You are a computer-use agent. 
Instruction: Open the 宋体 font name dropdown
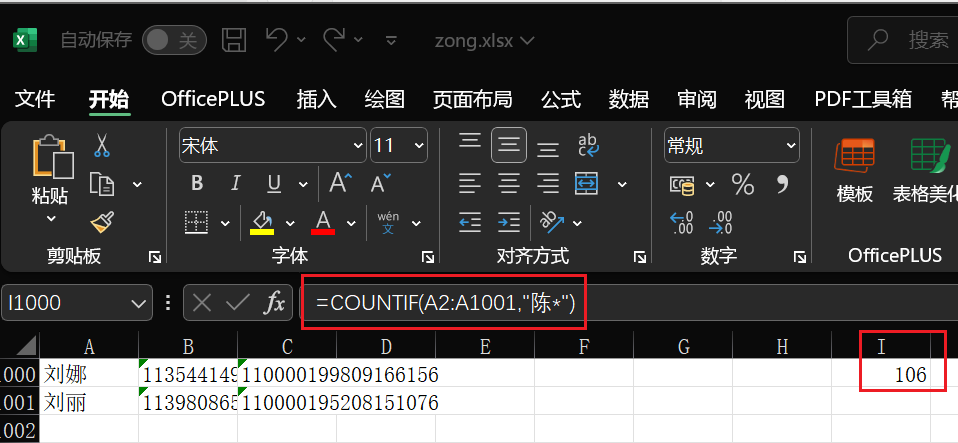(358, 146)
